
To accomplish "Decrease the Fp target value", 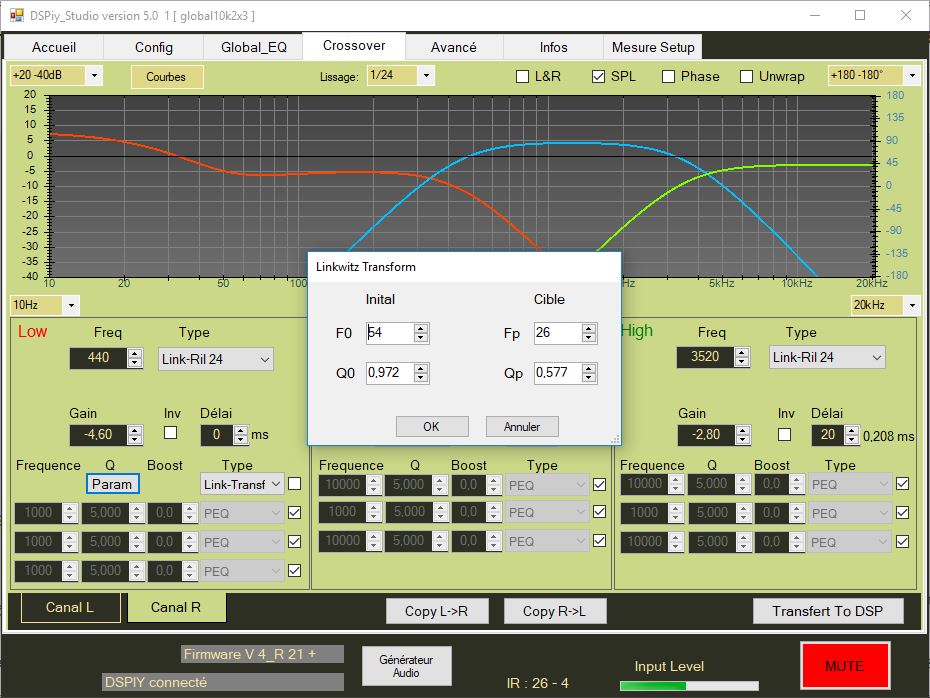I will point(589,338).
